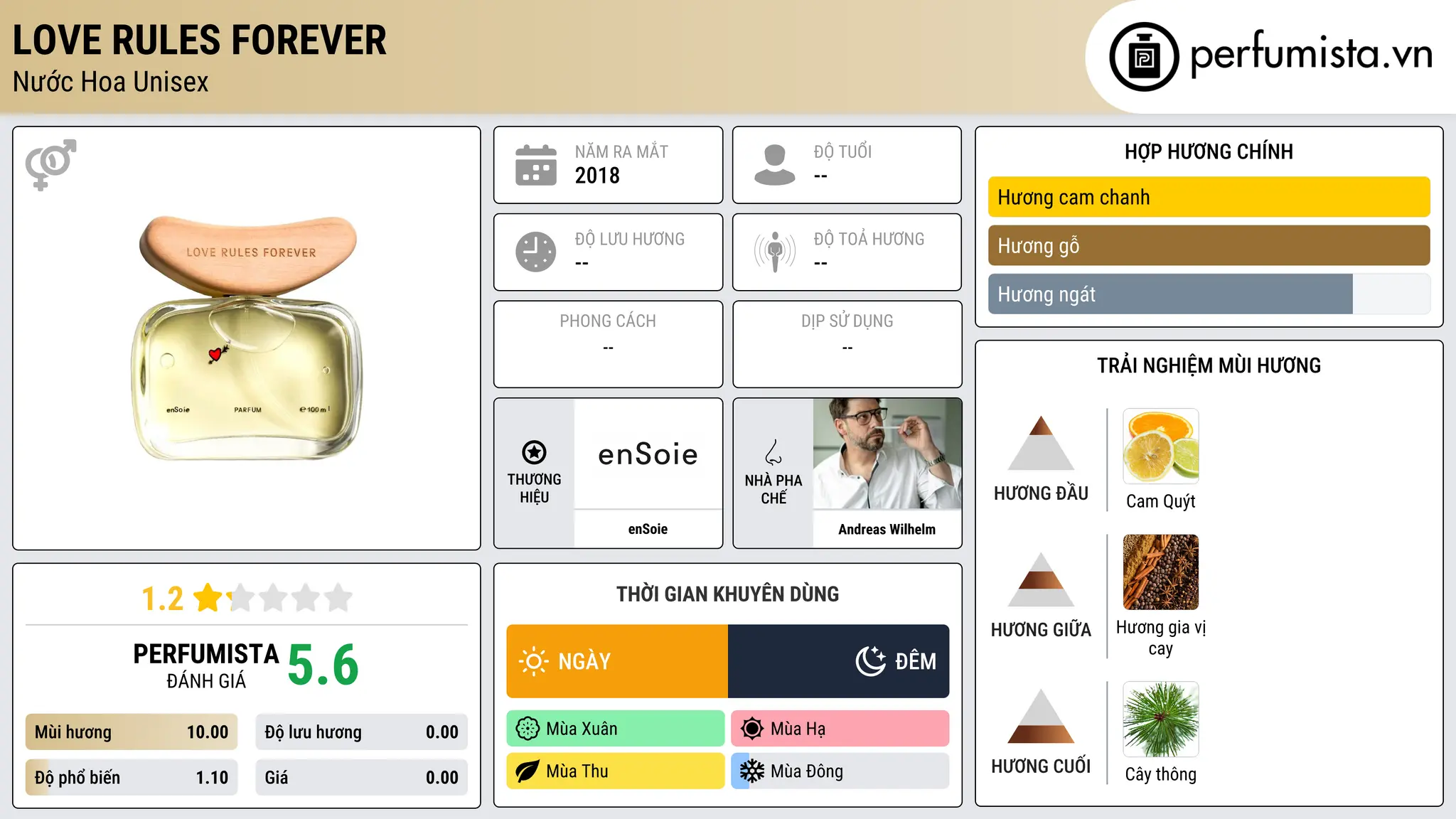Open the Hương gia vị cay spice image

[x=1161, y=572]
